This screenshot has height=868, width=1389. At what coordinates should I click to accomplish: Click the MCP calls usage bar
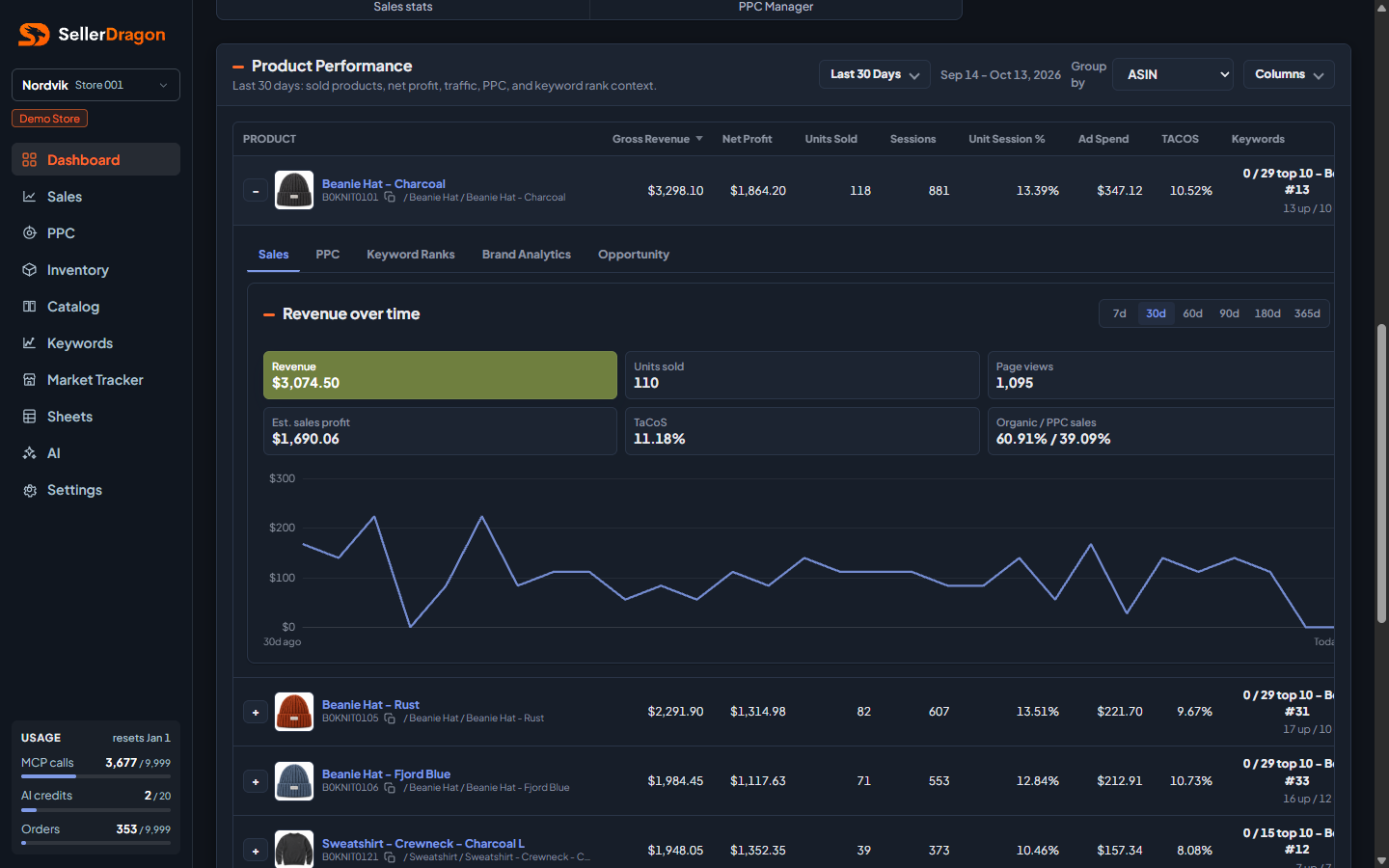point(95,776)
